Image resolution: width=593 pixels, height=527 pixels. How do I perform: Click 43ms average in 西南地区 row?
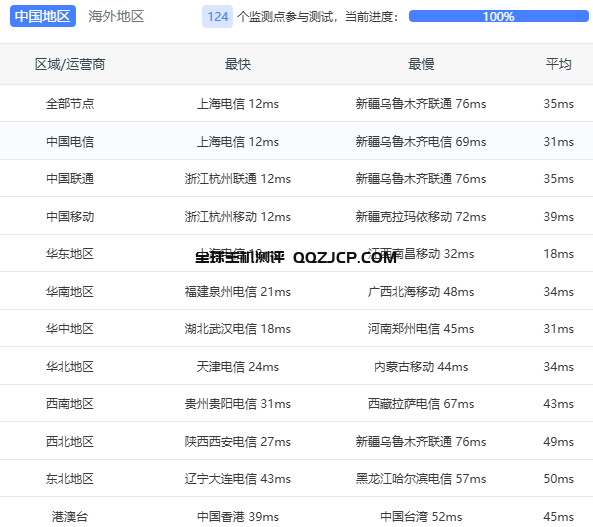[x=559, y=404]
